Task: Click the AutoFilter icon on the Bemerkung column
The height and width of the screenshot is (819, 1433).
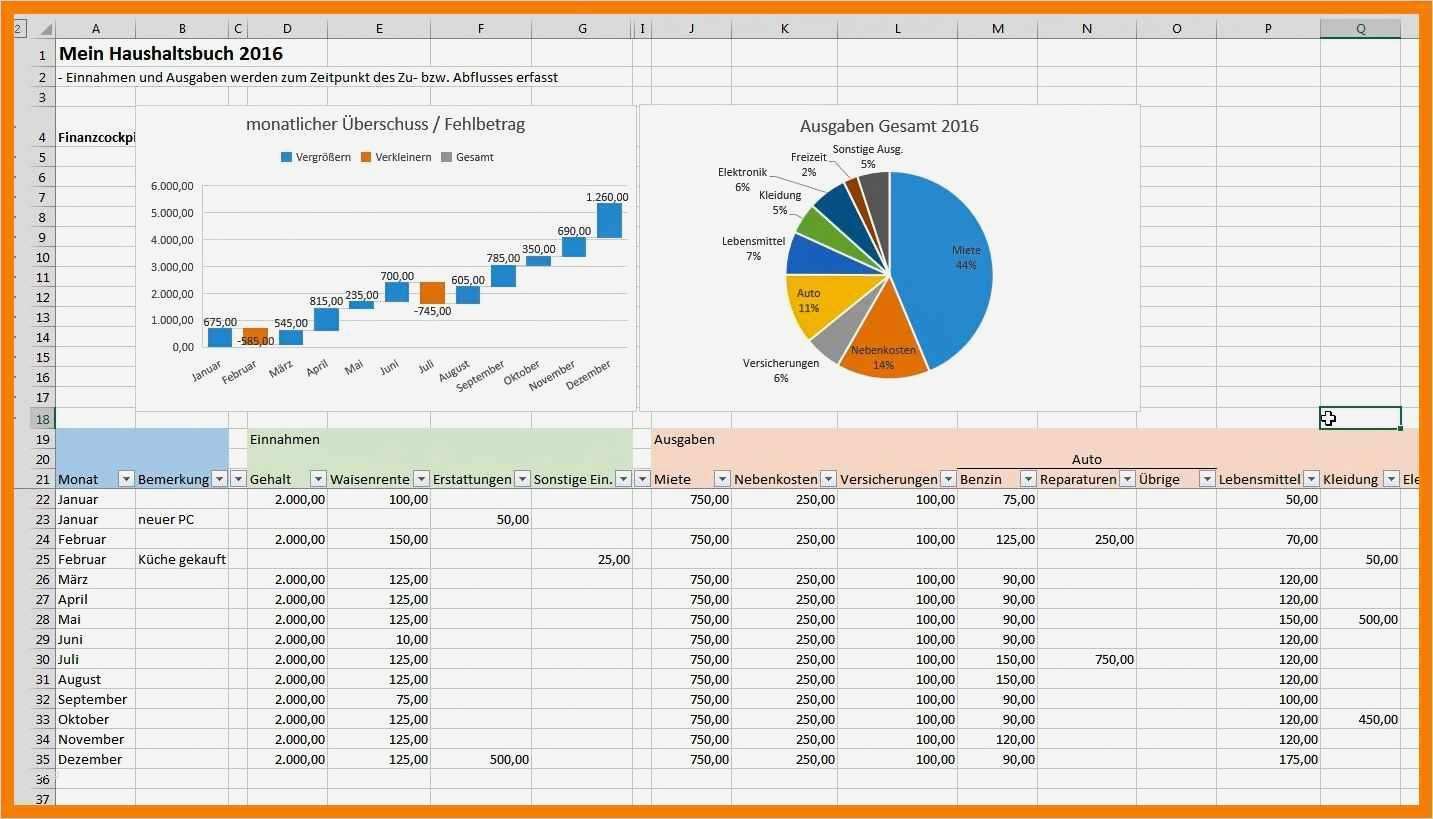Action: 219,479
